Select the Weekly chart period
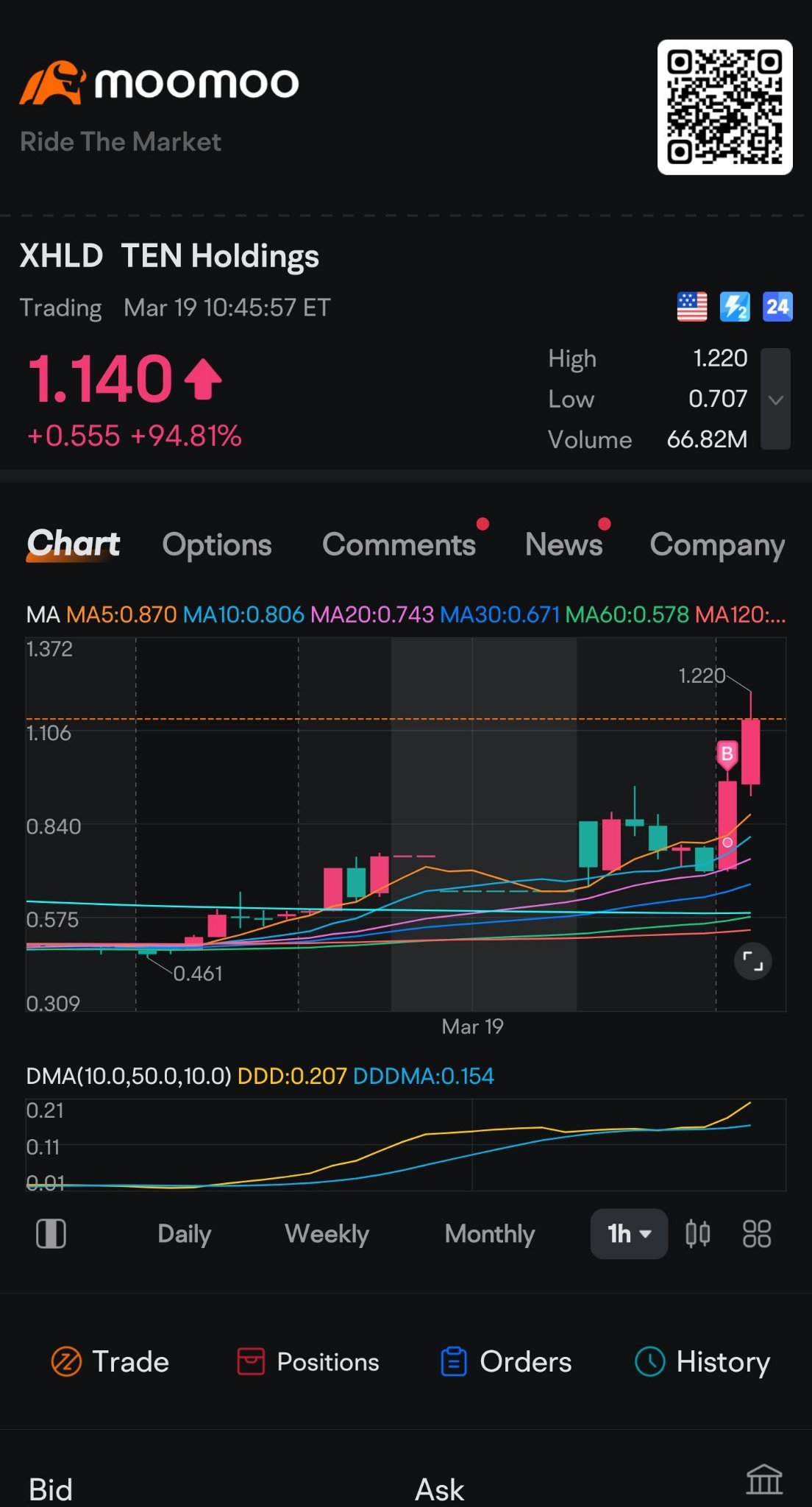812x1507 pixels. (x=327, y=1234)
